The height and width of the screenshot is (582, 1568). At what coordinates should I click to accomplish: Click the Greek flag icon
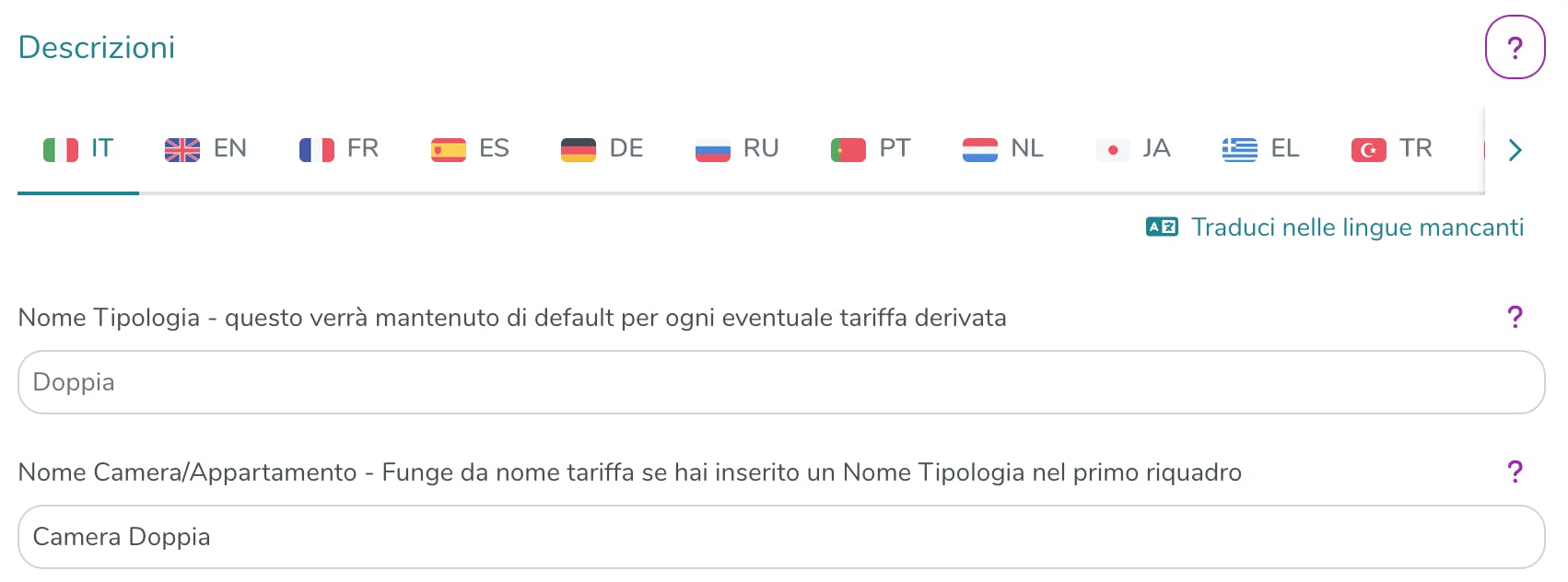click(1240, 149)
